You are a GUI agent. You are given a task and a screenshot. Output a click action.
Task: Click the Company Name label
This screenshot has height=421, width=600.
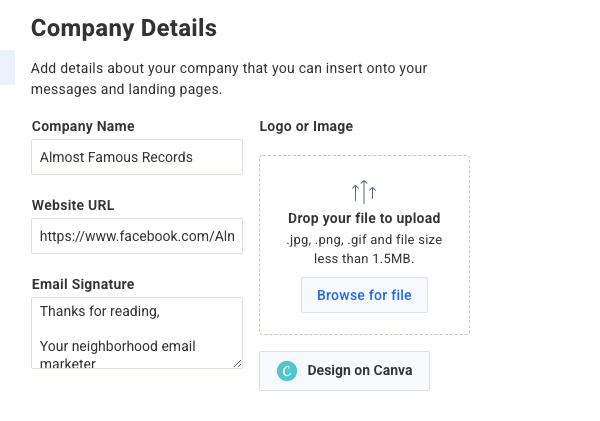pyautogui.click(x=83, y=126)
